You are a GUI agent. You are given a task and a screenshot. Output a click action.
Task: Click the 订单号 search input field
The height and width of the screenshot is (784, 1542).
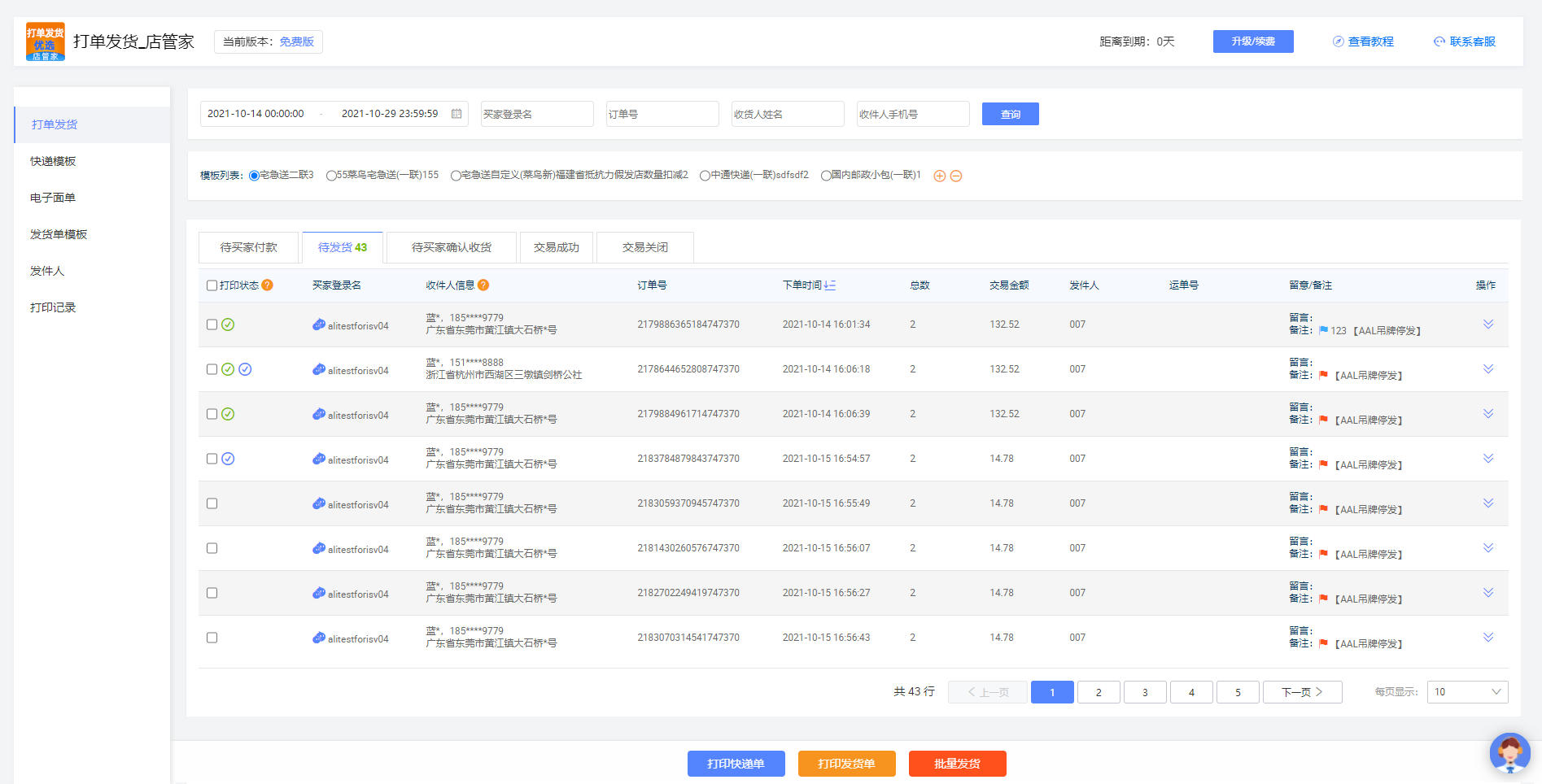(x=662, y=114)
